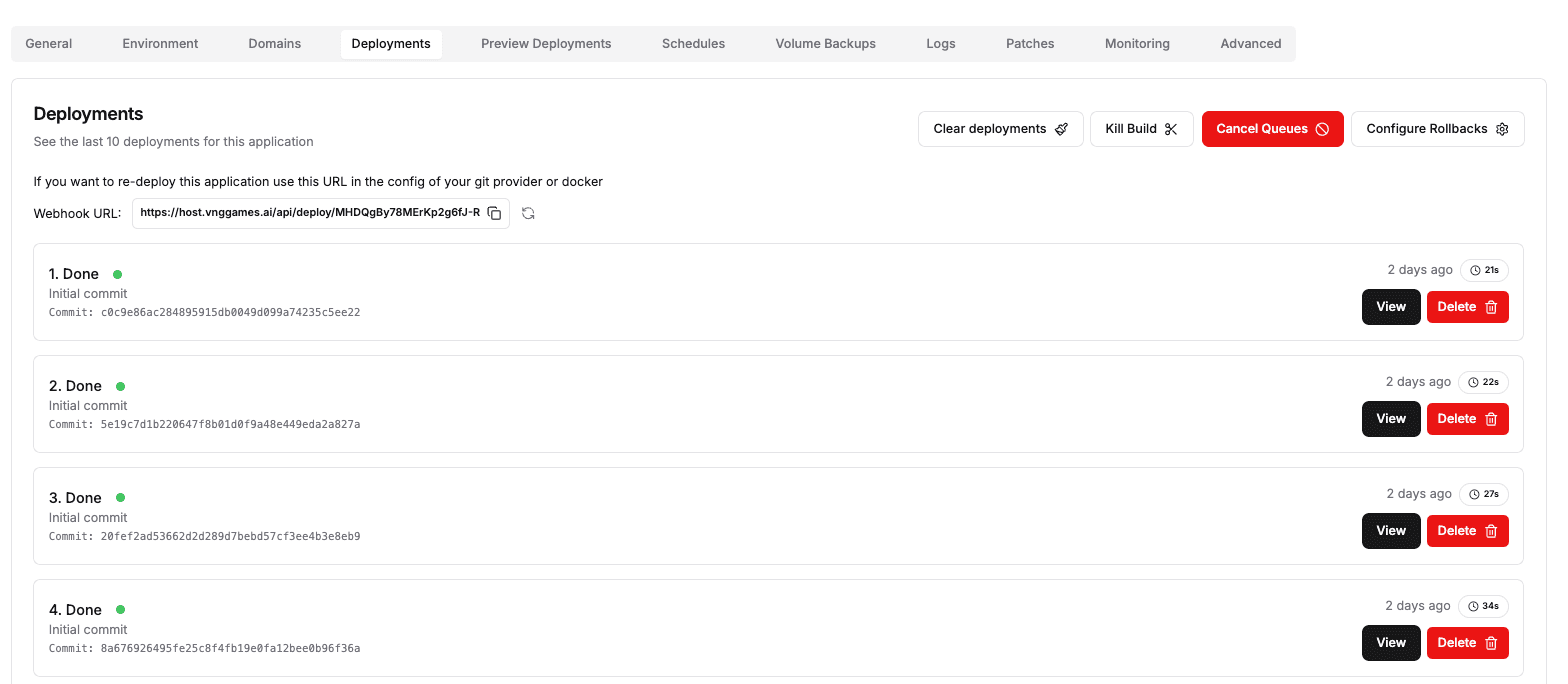Open the Domains tab

pos(275,44)
